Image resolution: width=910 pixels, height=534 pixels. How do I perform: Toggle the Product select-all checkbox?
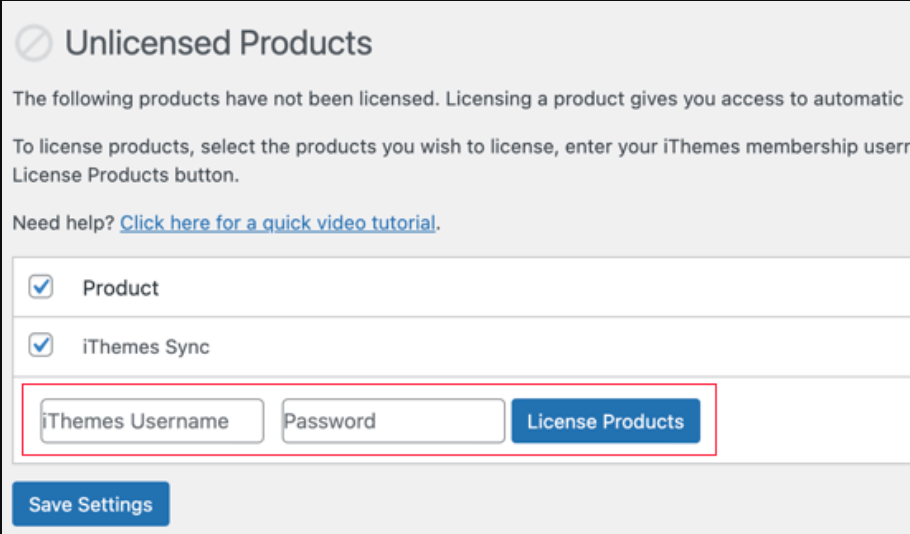(41, 287)
